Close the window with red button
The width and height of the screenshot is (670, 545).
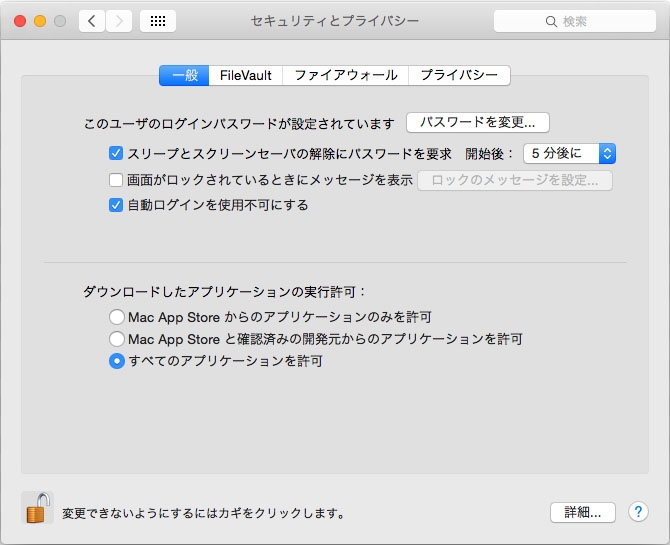click(x=20, y=21)
